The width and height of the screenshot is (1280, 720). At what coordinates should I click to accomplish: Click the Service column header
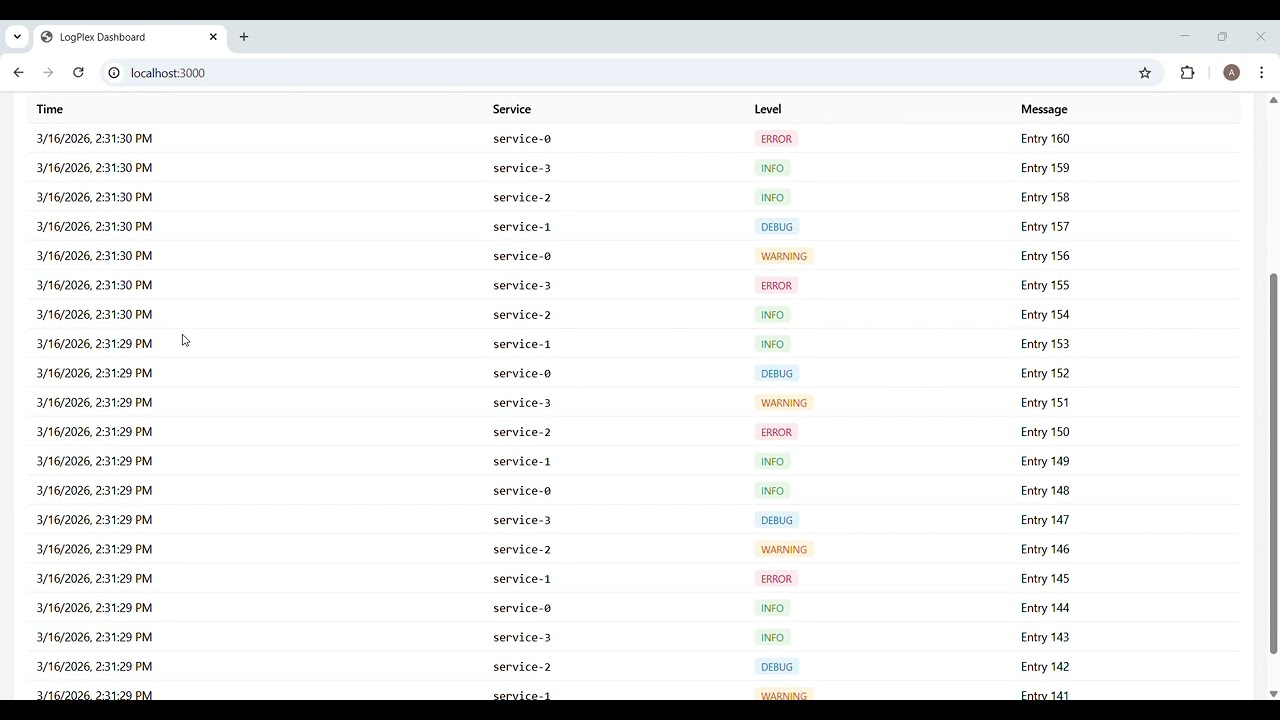[x=512, y=109]
